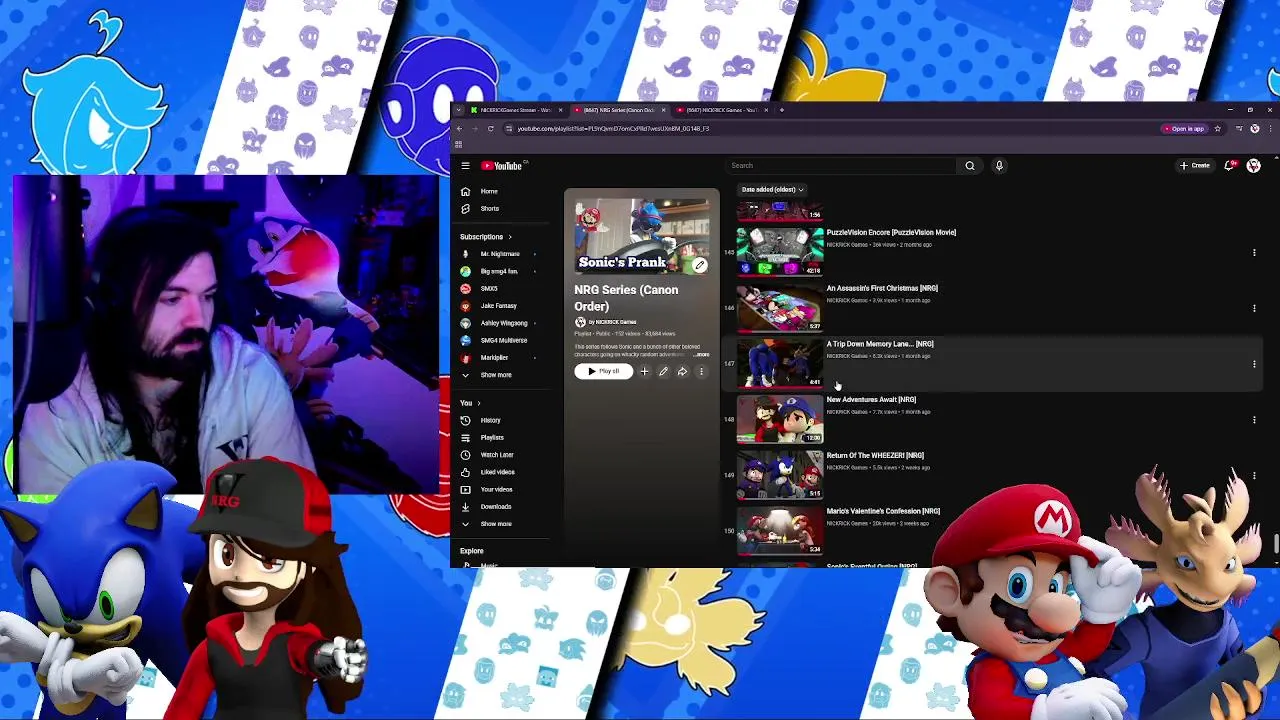Click the Create button
The height and width of the screenshot is (720, 1280).
(x=1195, y=165)
